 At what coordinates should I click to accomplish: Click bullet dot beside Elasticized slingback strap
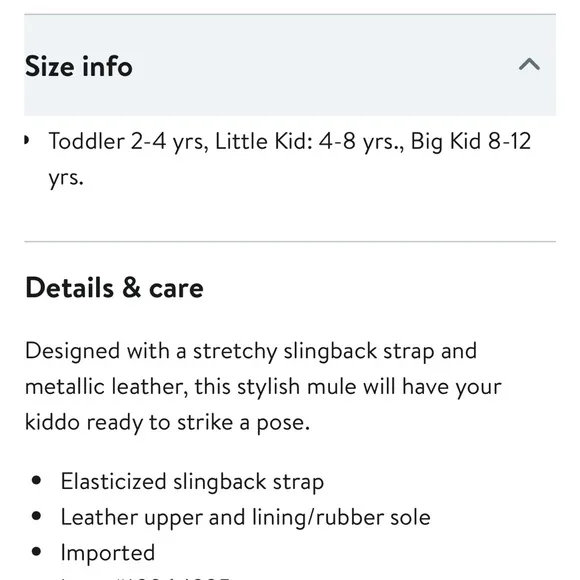pos(36,480)
